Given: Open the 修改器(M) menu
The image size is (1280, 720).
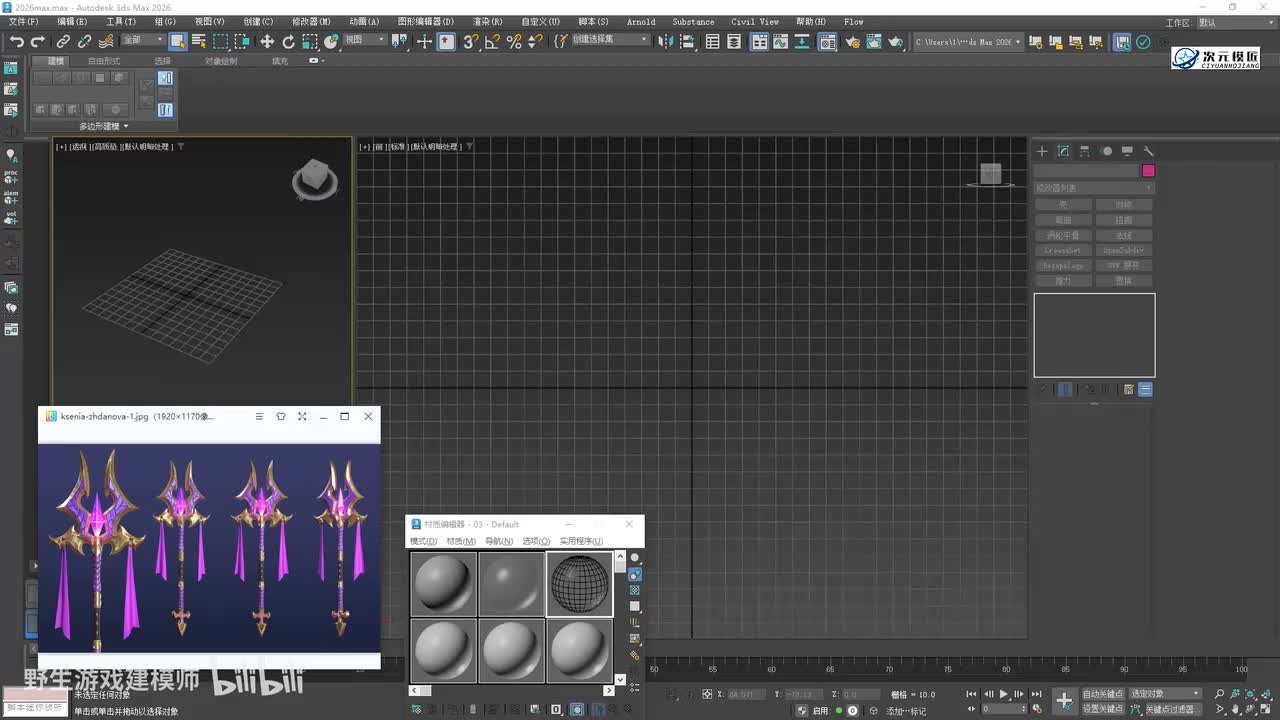Looking at the screenshot, I should (x=310, y=21).
